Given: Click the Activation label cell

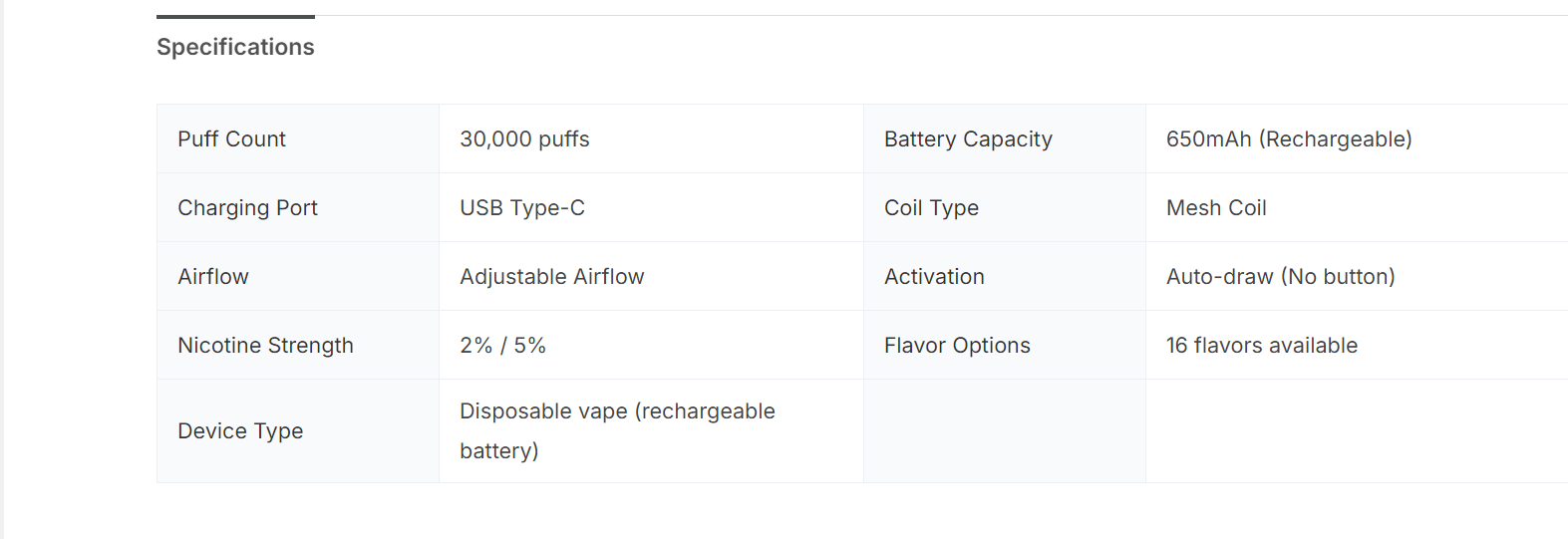Looking at the screenshot, I should click(x=934, y=277).
